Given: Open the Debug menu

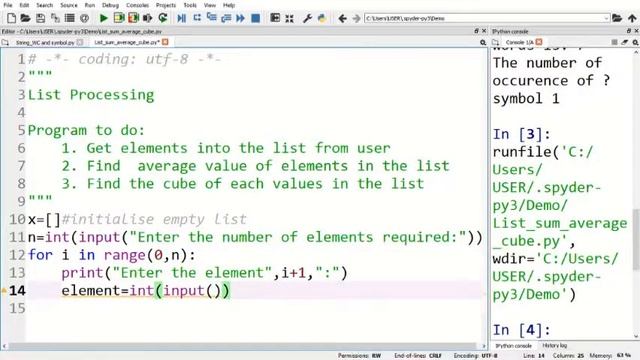Looking at the screenshot, I should [x=110, y=5].
